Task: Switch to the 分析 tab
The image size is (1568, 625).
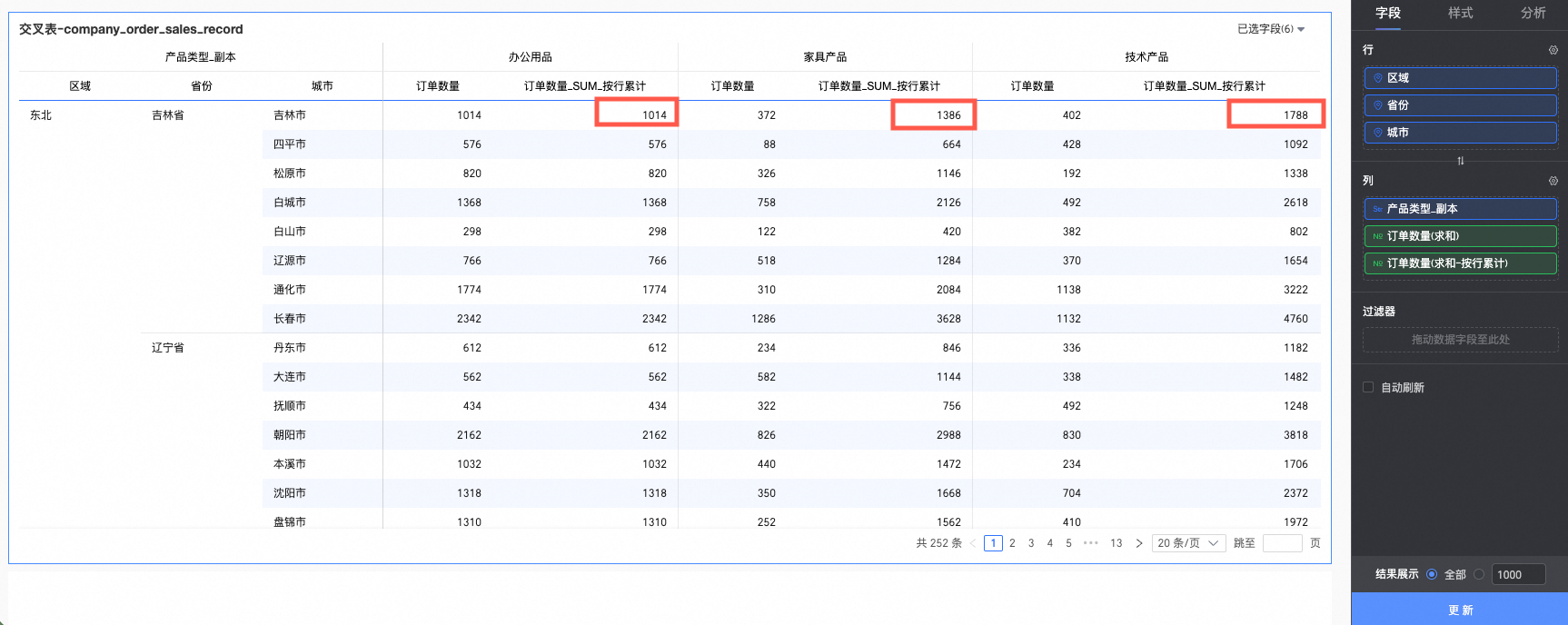Action: [x=1533, y=13]
